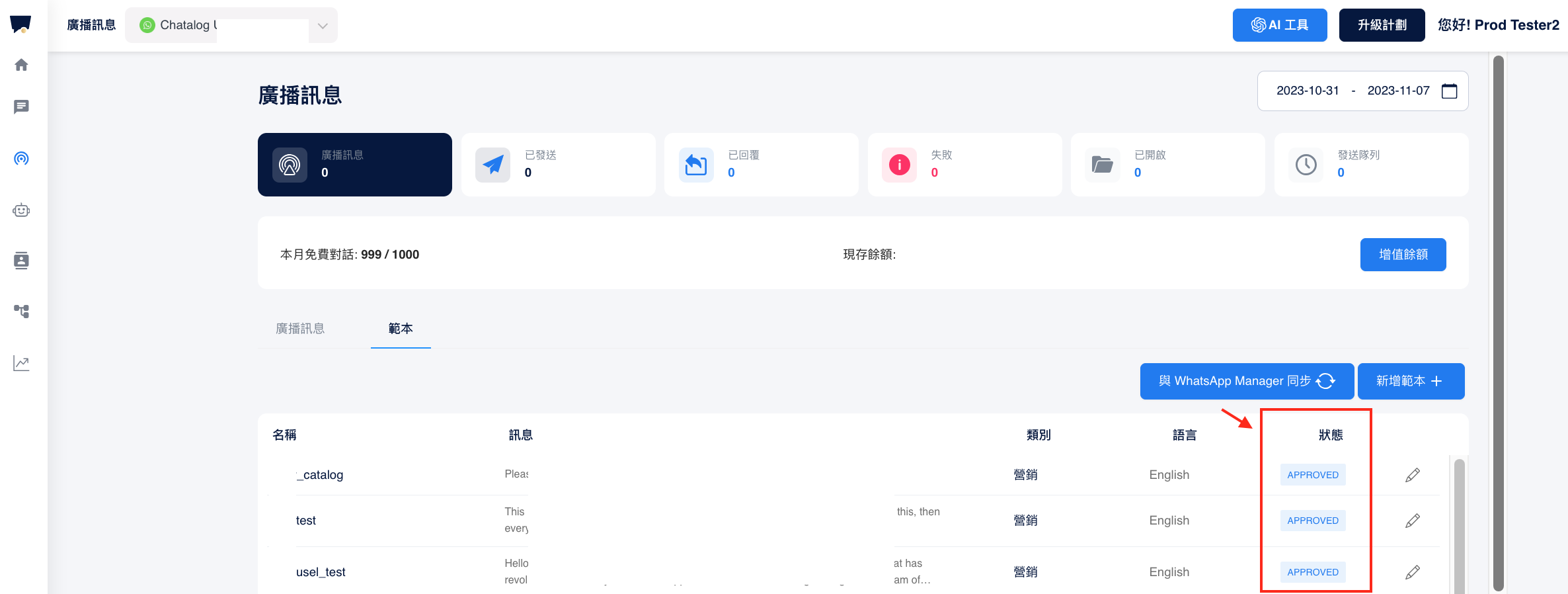Open the flow tree sidebar icon
1568x594 pixels.
[21, 311]
